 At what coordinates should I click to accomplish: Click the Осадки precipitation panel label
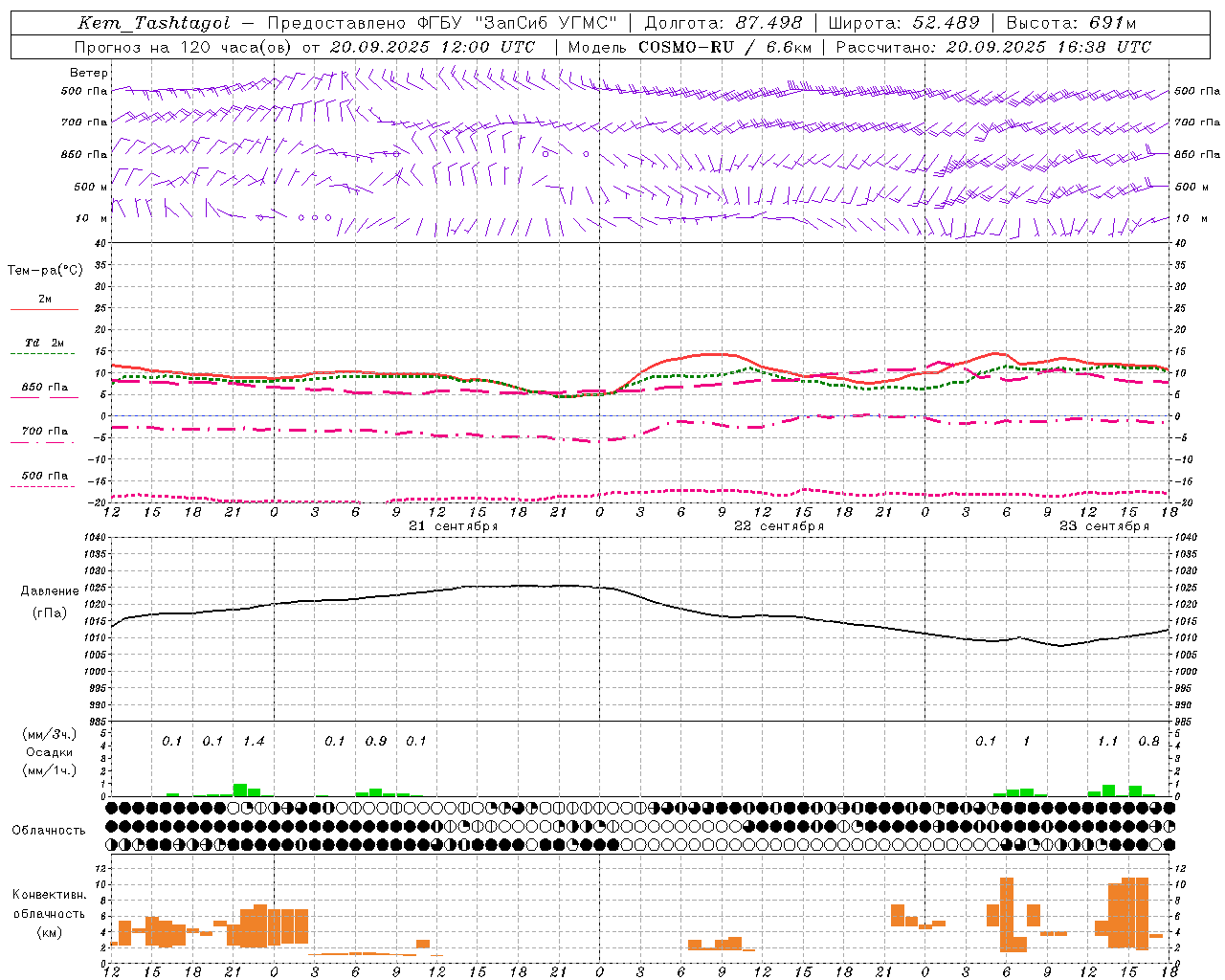pos(50,752)
